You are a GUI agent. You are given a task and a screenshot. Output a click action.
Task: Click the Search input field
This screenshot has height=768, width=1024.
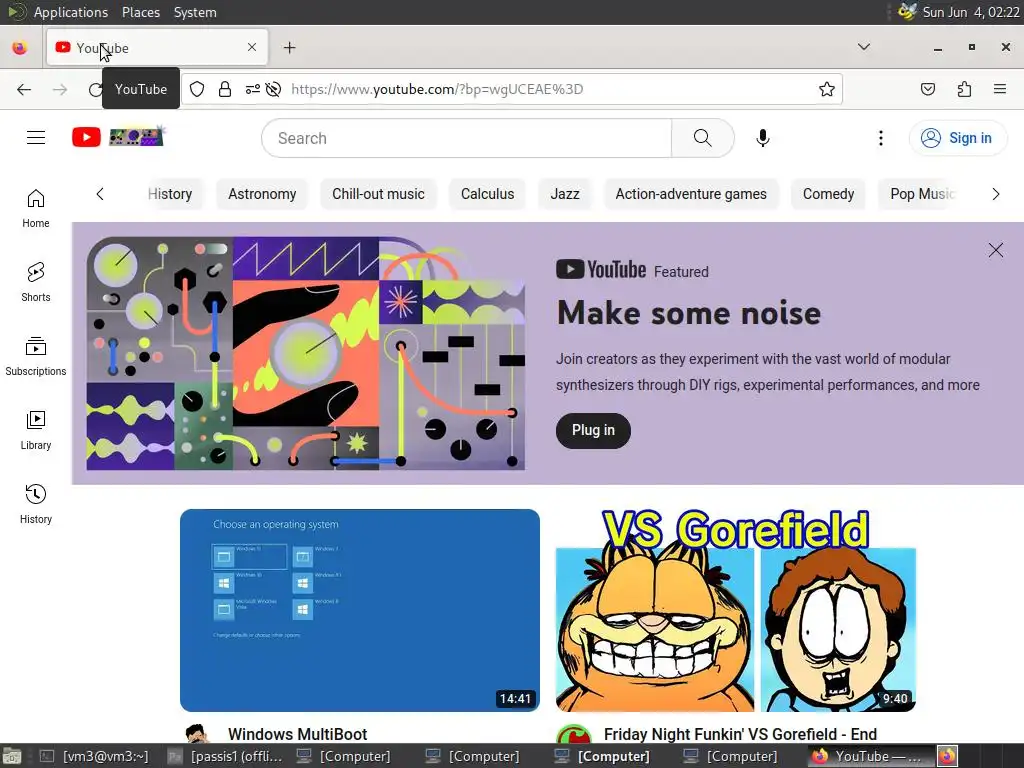coord(466,138)
